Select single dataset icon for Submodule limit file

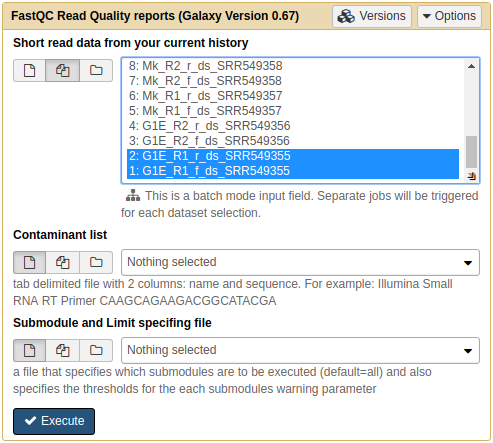[x=29, y=351]
